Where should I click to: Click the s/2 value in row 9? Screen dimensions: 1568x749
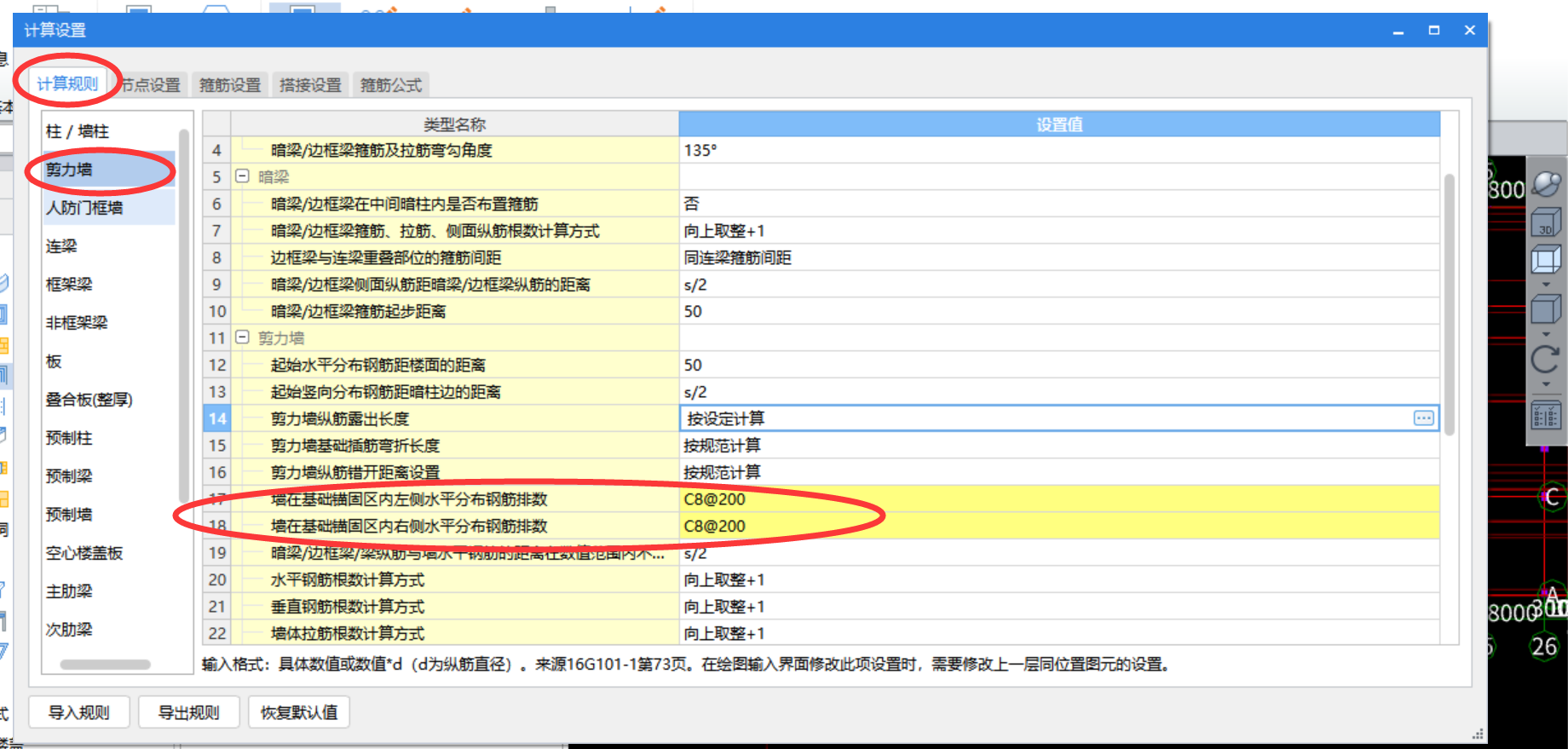(x=1059, y=285)
